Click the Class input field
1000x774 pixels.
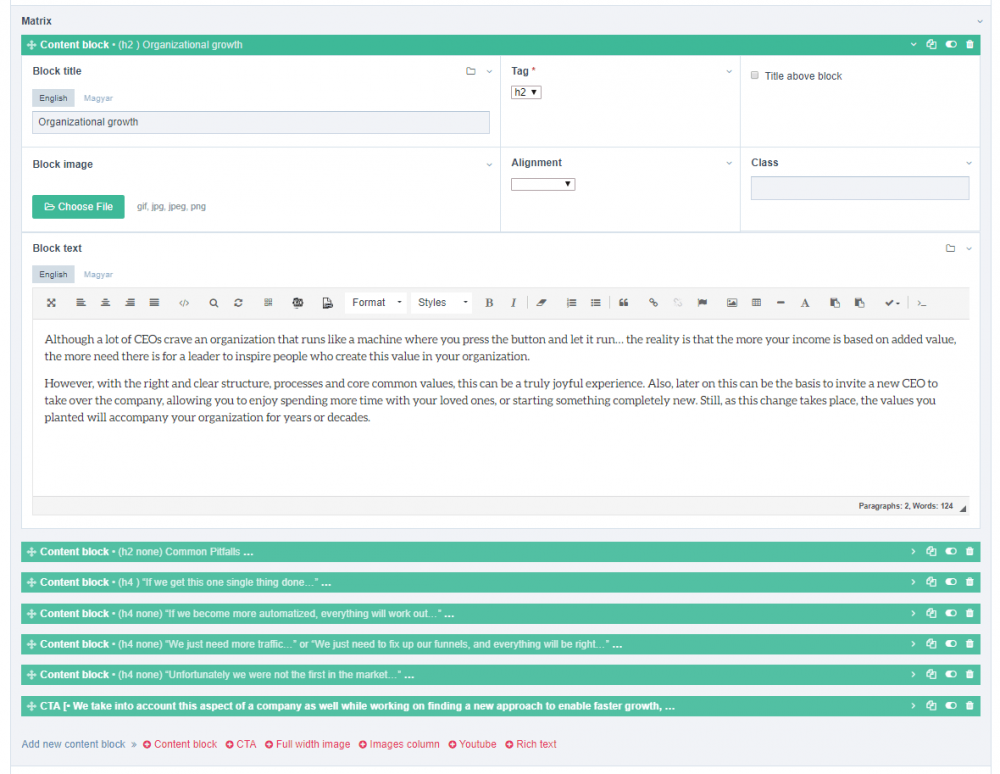point(860,188)
